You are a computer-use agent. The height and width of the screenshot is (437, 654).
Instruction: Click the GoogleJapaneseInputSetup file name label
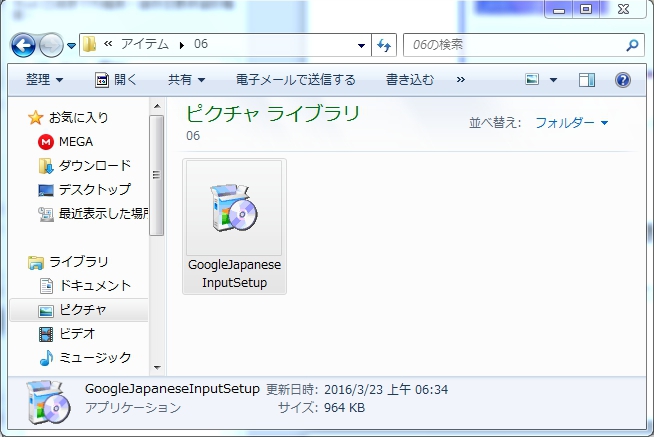click(x=234, y=274)
